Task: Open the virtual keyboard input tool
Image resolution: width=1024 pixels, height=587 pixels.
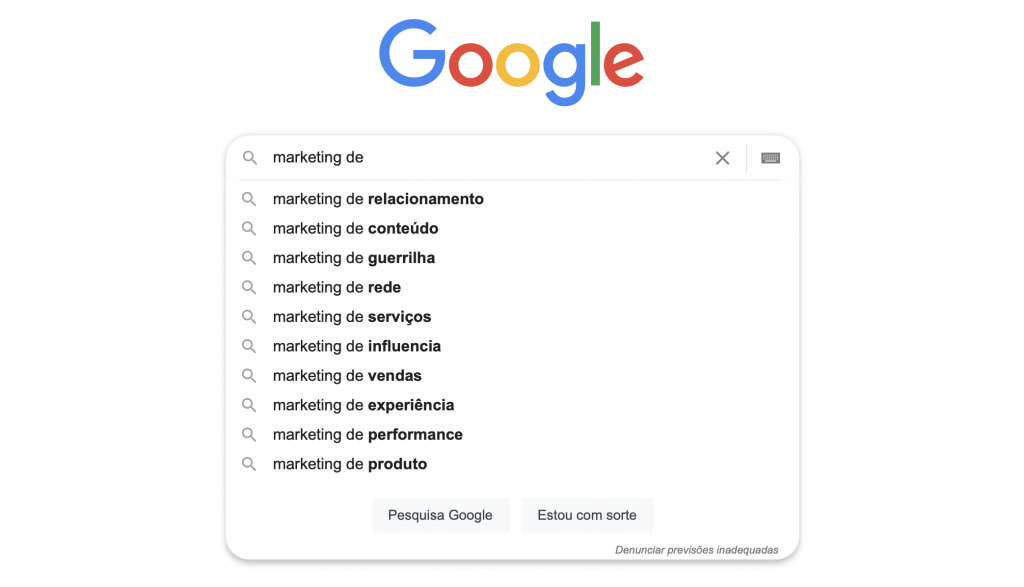Action: pos(770,158)
